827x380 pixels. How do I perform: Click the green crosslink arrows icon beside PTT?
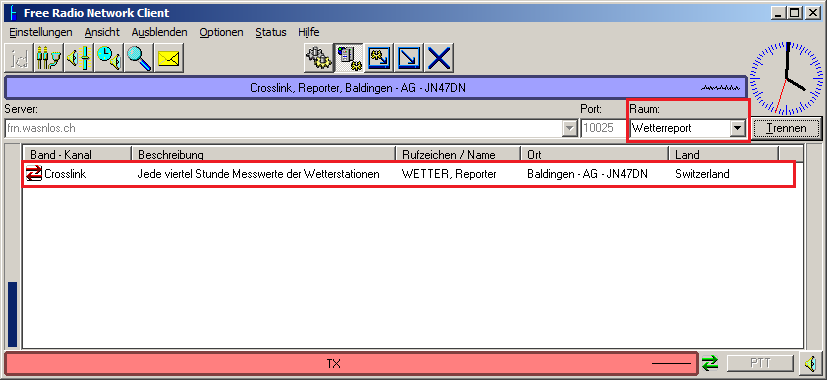pyautogui.click(x=710, y=363)
